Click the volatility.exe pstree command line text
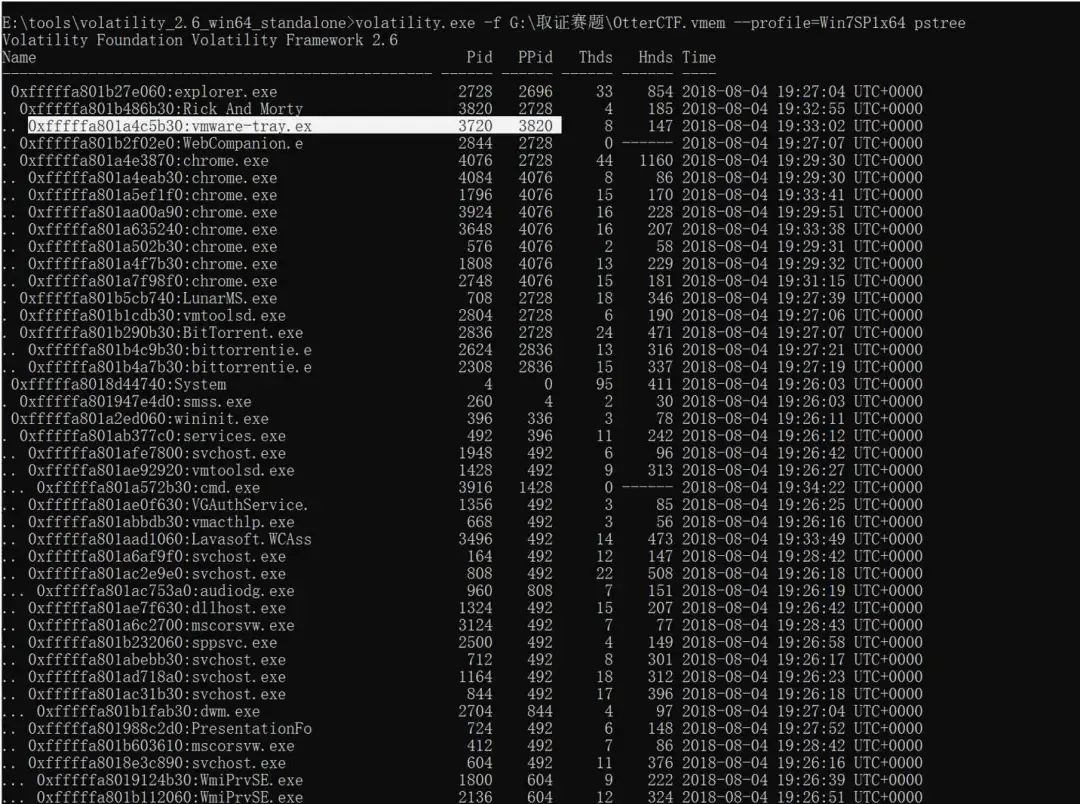The height and width of the screenshot is (804, 1080). point(660,23)
